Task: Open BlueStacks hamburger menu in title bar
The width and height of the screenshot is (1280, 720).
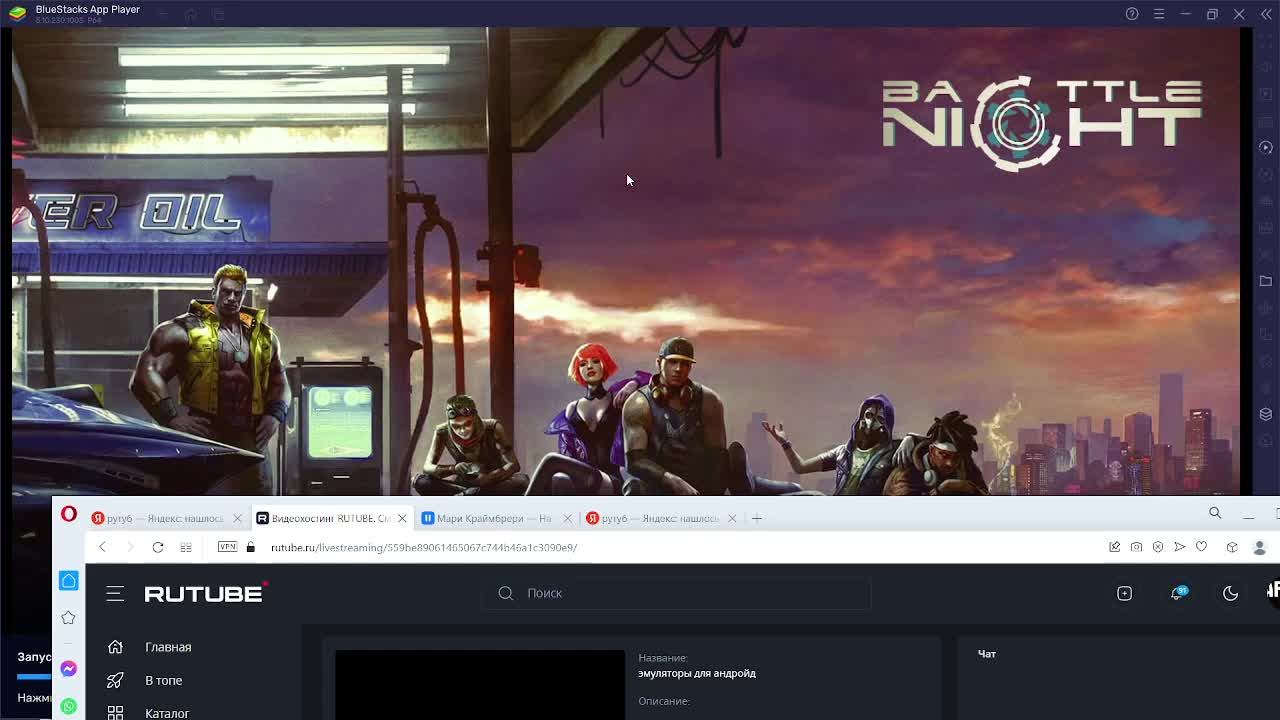Action: coord(1159,14)
